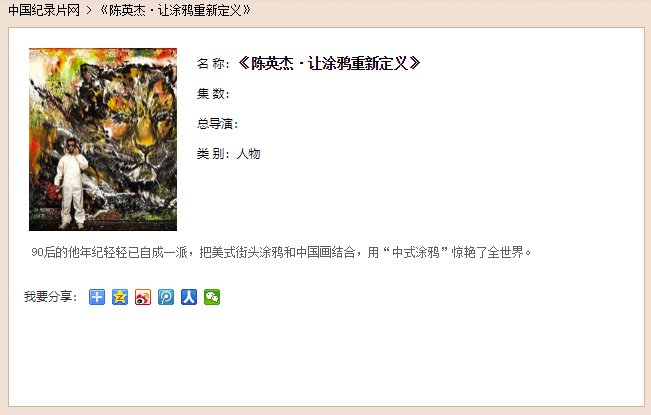This screenshot has width=651, height=415.
Task: Click the synopsis text starting with 90后的他
Action: tap(281, 252)
